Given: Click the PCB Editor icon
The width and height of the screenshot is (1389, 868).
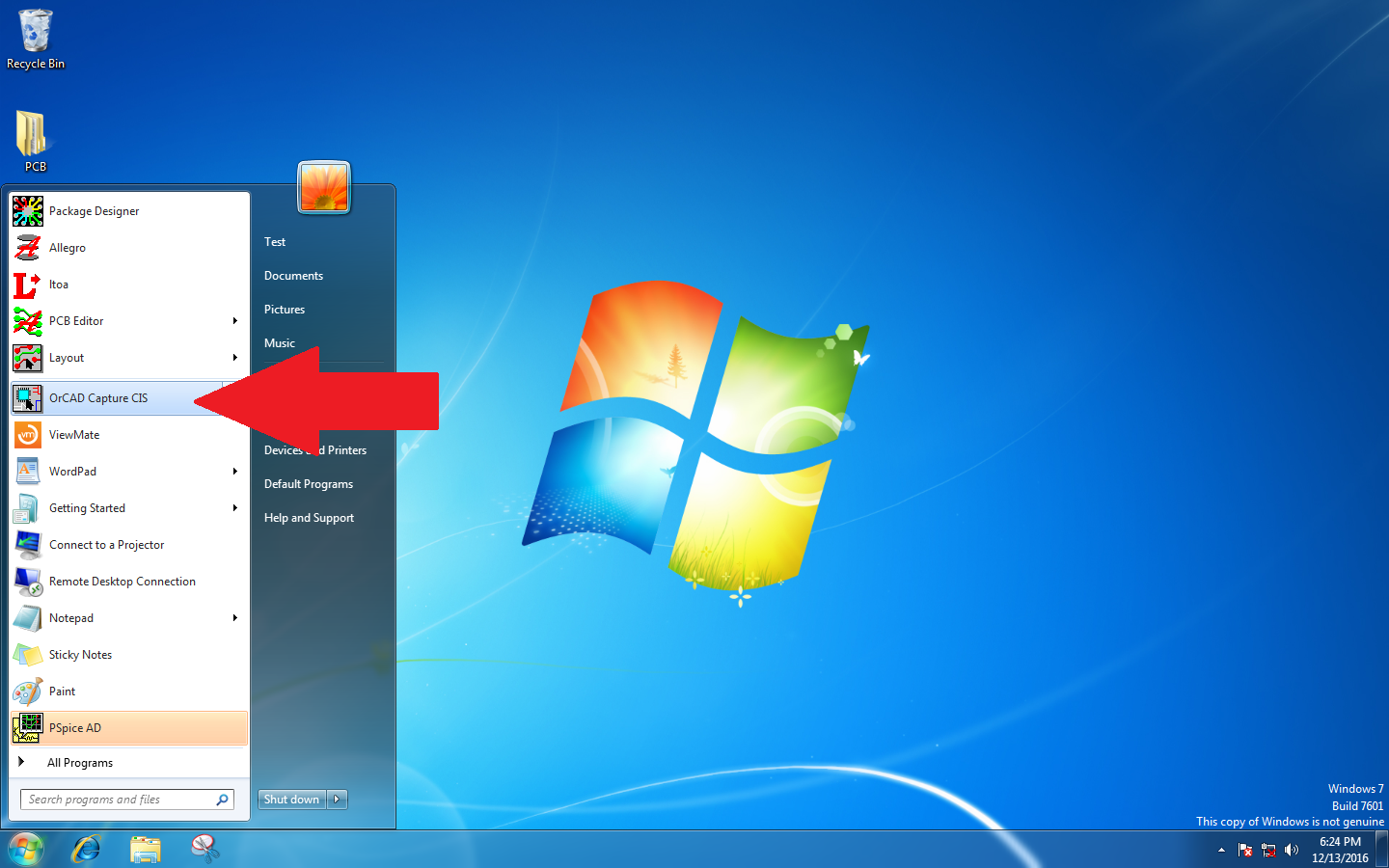Looking at the screenshot, I should pyautogui.click(x=28, y=321).
